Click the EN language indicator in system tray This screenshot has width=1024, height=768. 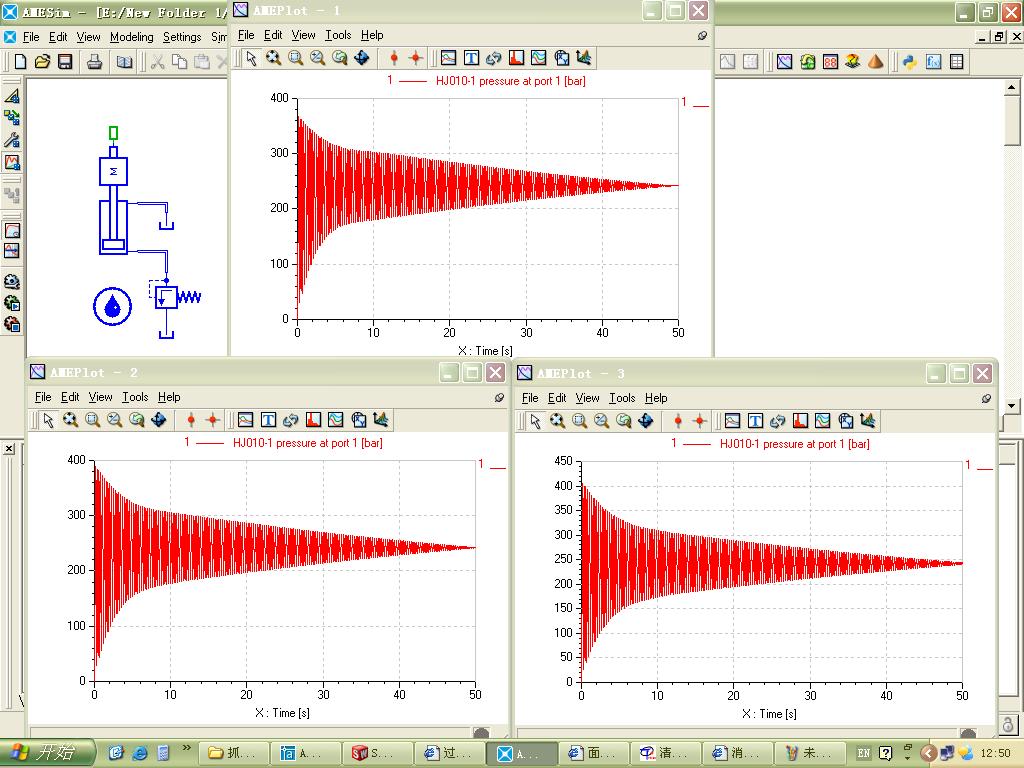(x=863, y=753)
